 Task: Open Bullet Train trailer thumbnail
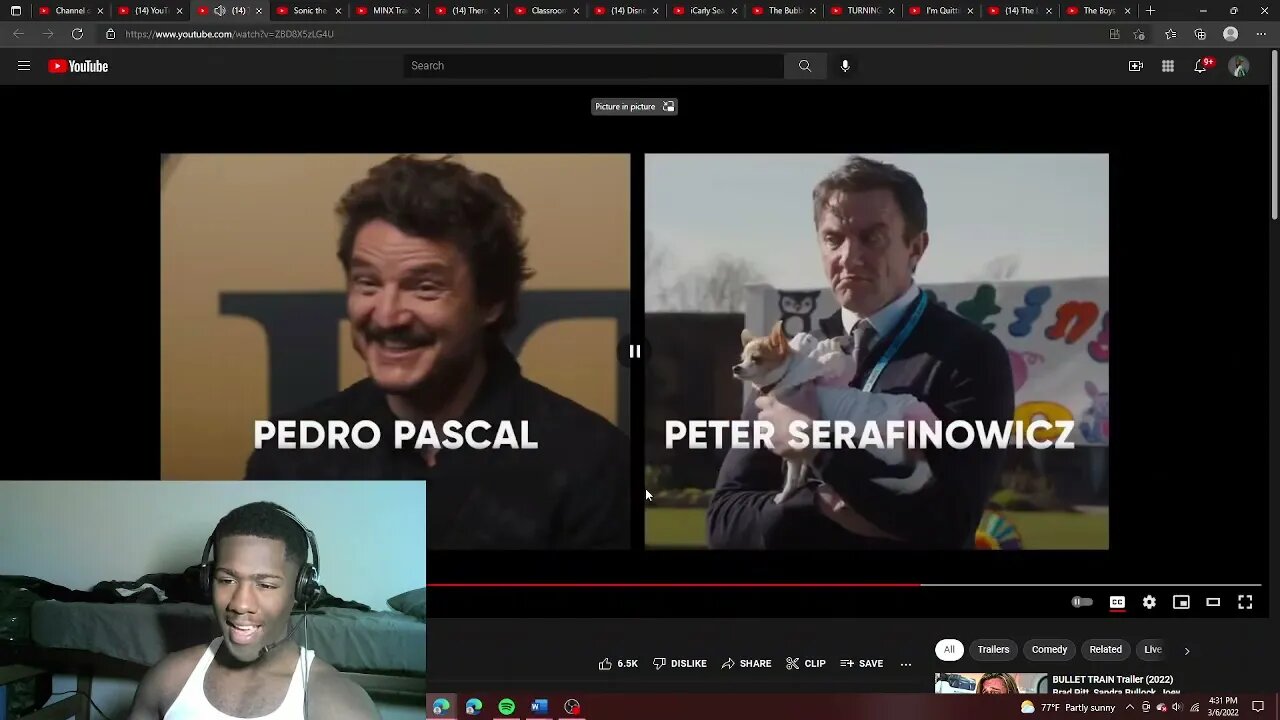pos(991,684)
